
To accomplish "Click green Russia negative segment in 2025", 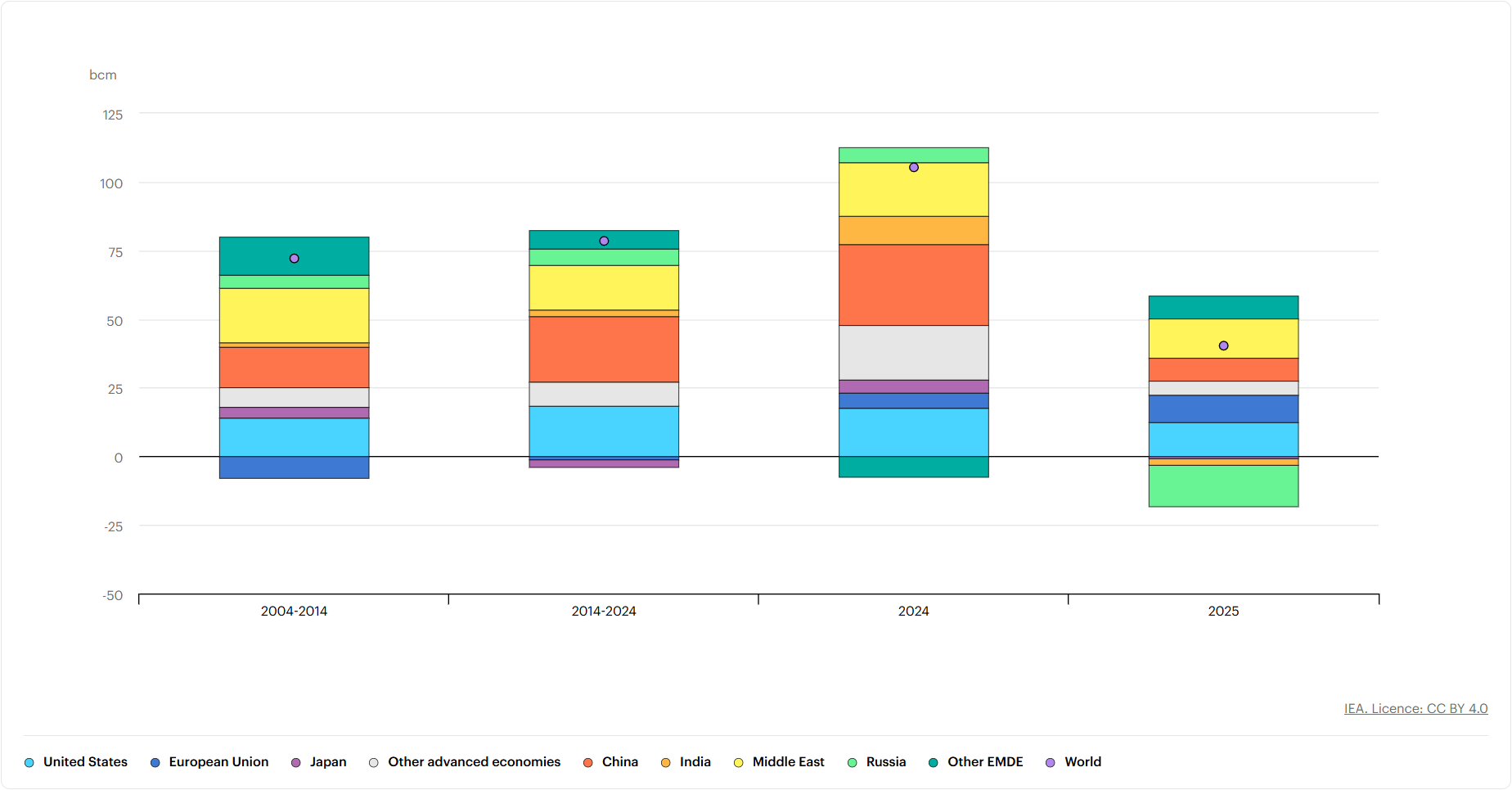I will coord(1223,486).
